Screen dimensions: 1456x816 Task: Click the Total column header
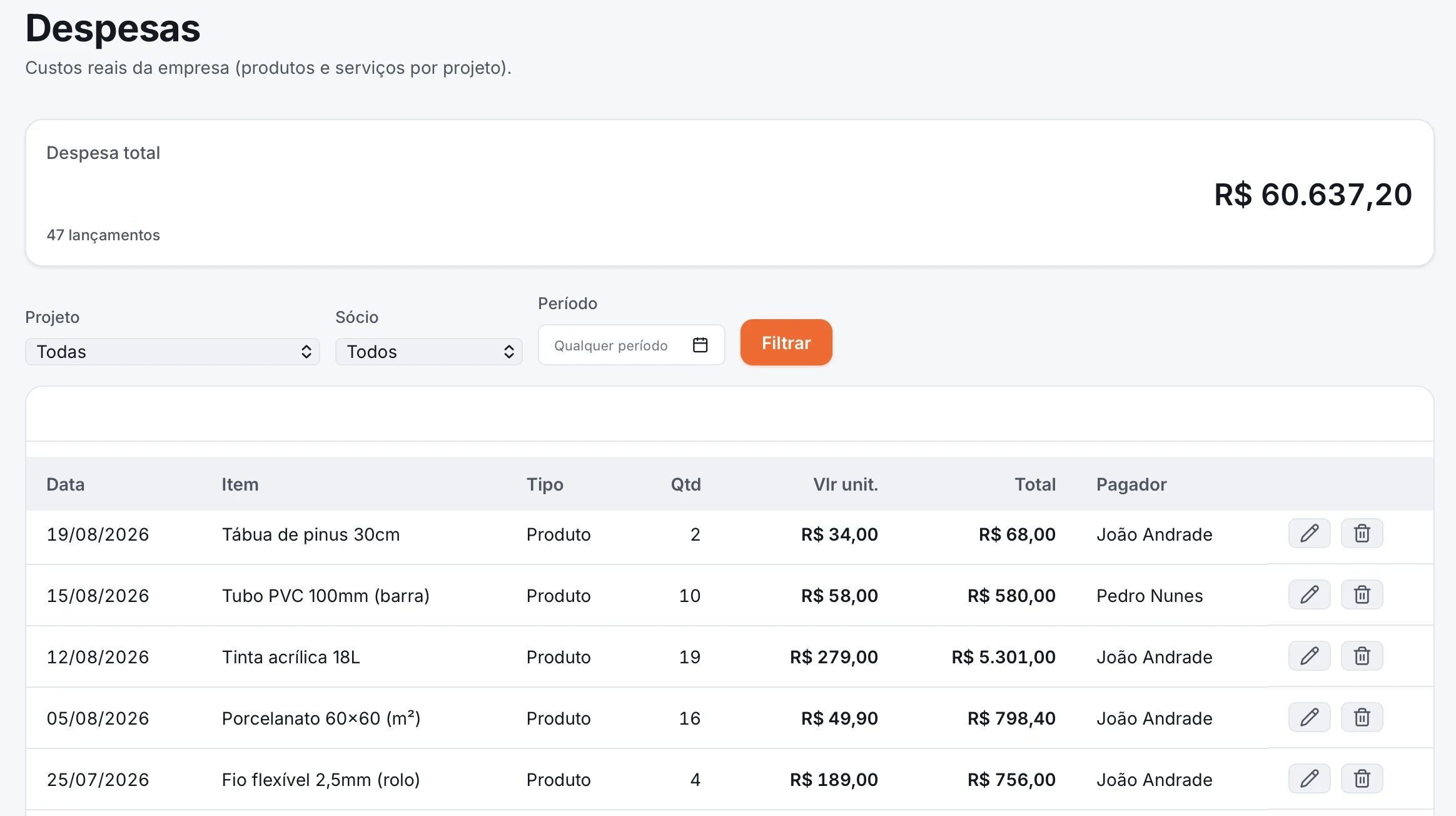click(x=1035, y=484)
